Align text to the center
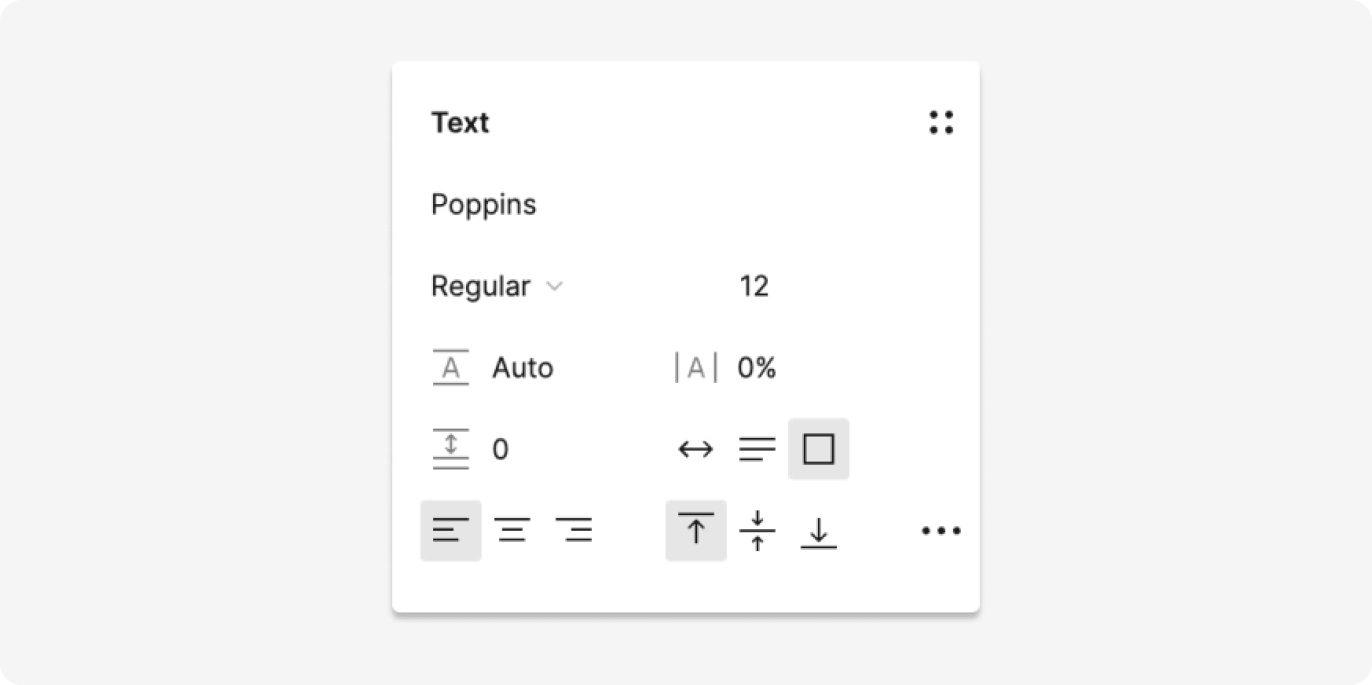1372x685 pixels. [513, 530]
